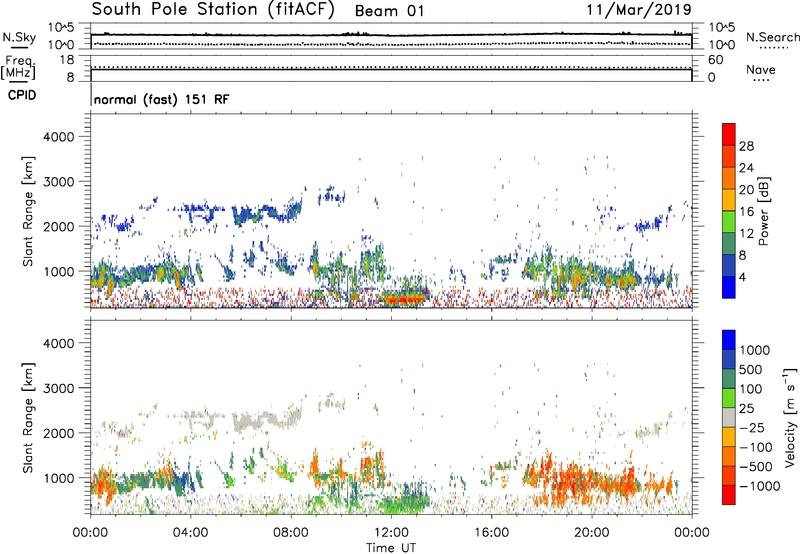This screenshot has width=800, height=554.
Task: Click the 'N.Sky' legend label
Action: [19, 37]
